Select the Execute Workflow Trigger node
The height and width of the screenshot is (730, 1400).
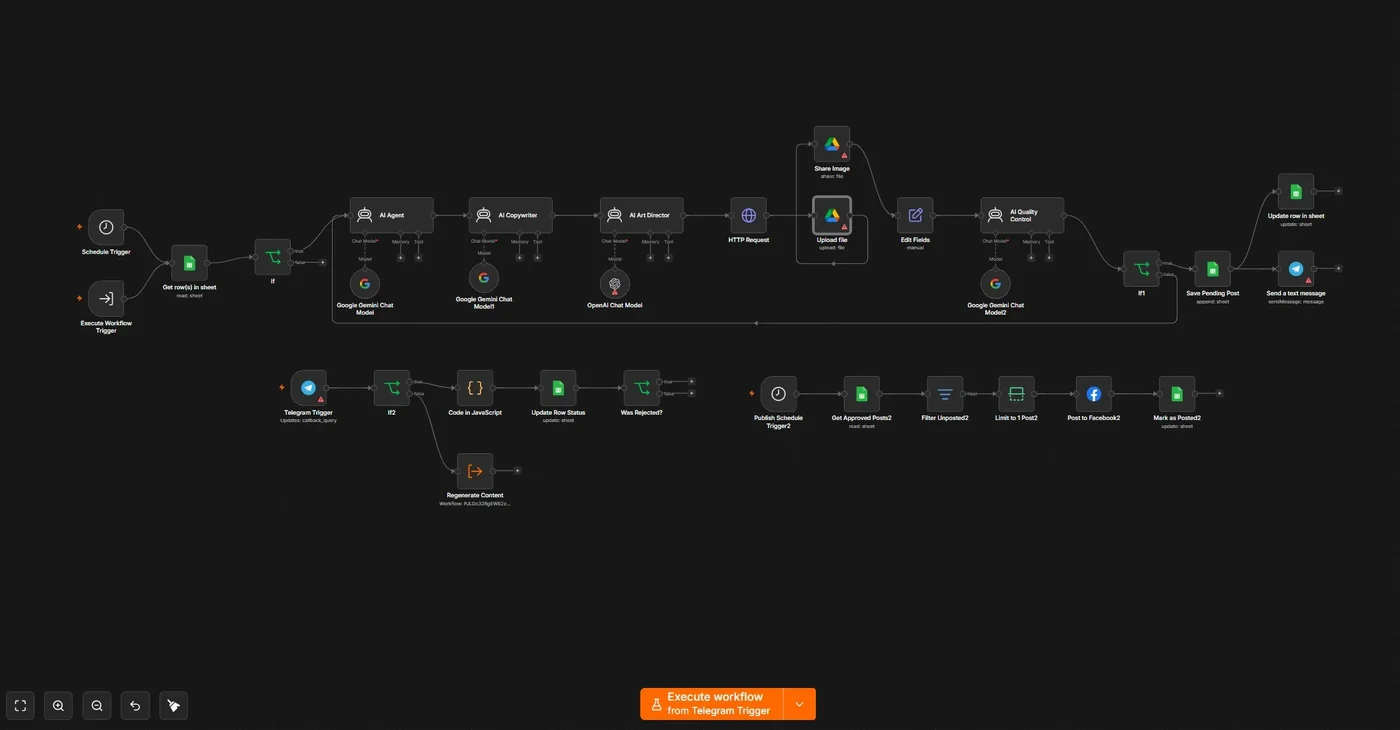[106, 298]
